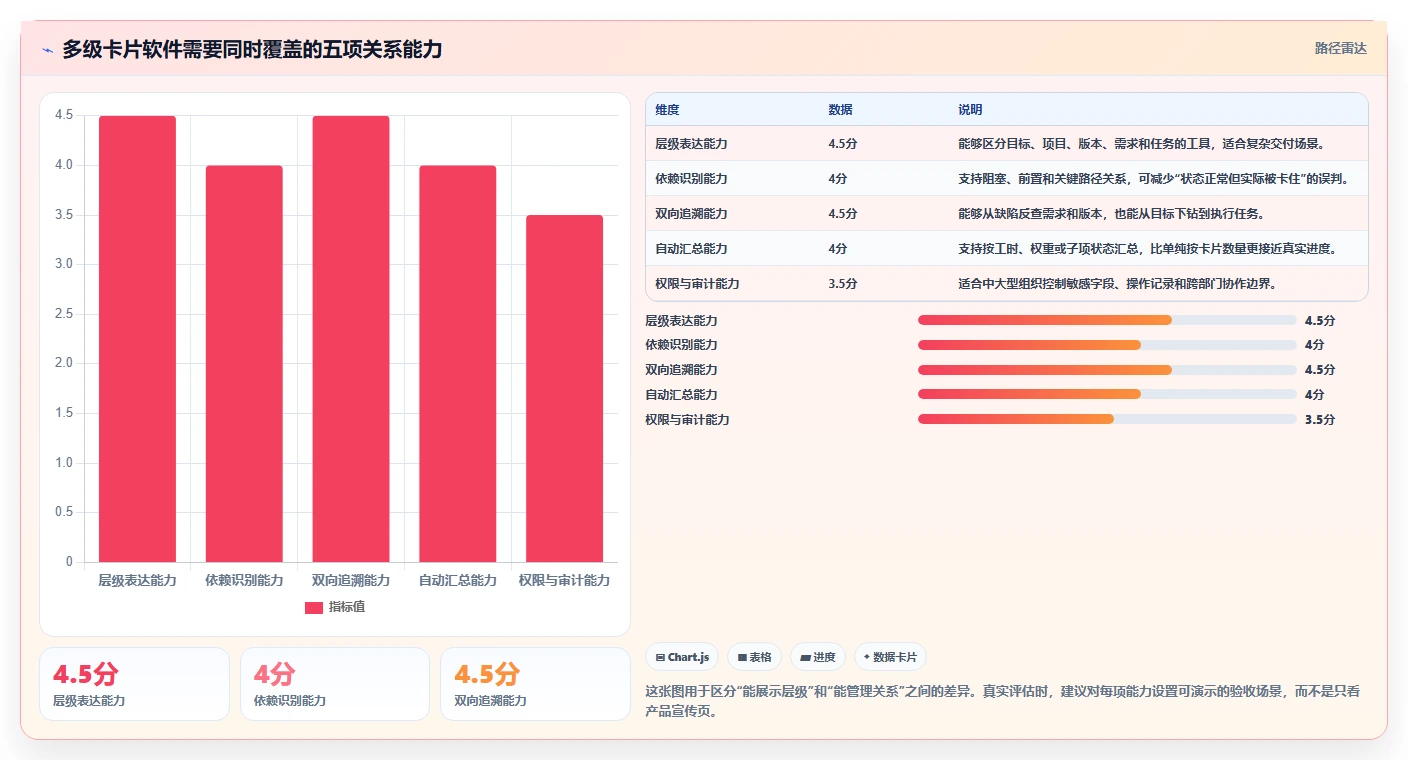Image resolution: width=1408 pixels, height=760 pixels.
Task: Select the 进度 chip
Action: point(817,657)
